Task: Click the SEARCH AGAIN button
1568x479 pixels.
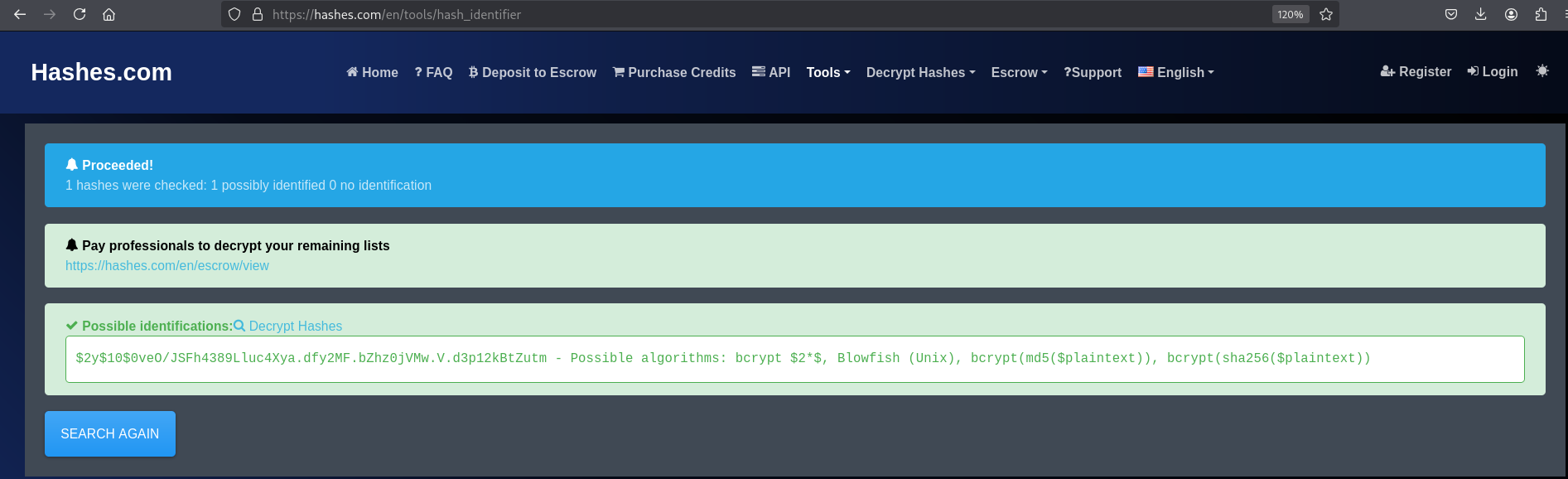Action: point(110,433)
